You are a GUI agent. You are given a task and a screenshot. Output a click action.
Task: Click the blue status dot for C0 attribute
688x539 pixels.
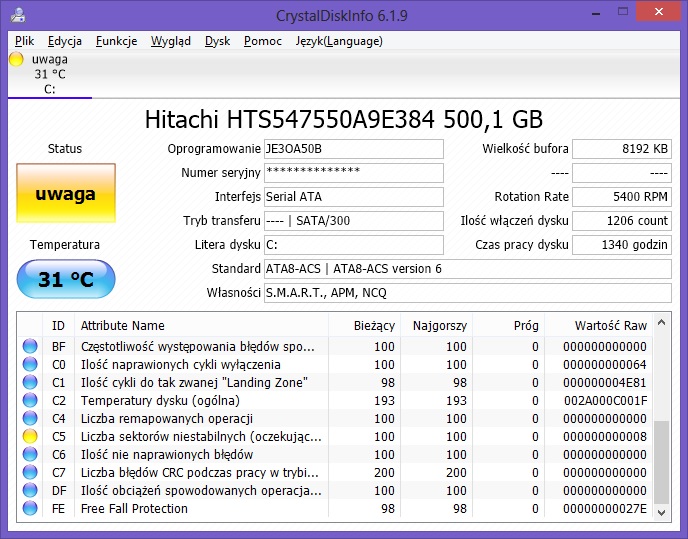pos(30,364)
